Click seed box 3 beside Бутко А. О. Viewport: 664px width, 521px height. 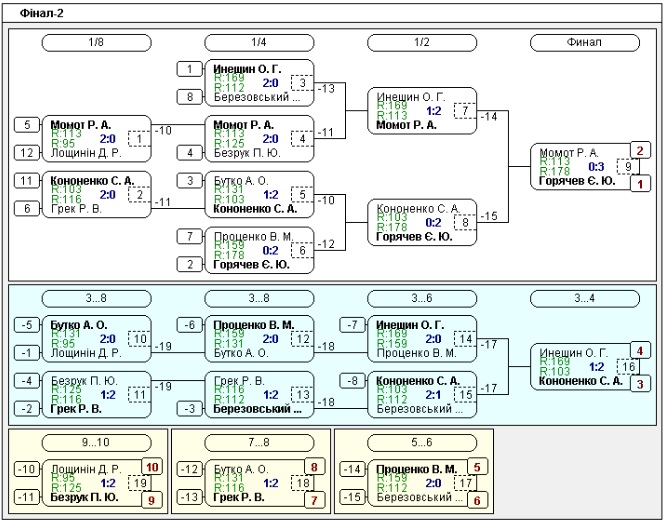(190, 181)
